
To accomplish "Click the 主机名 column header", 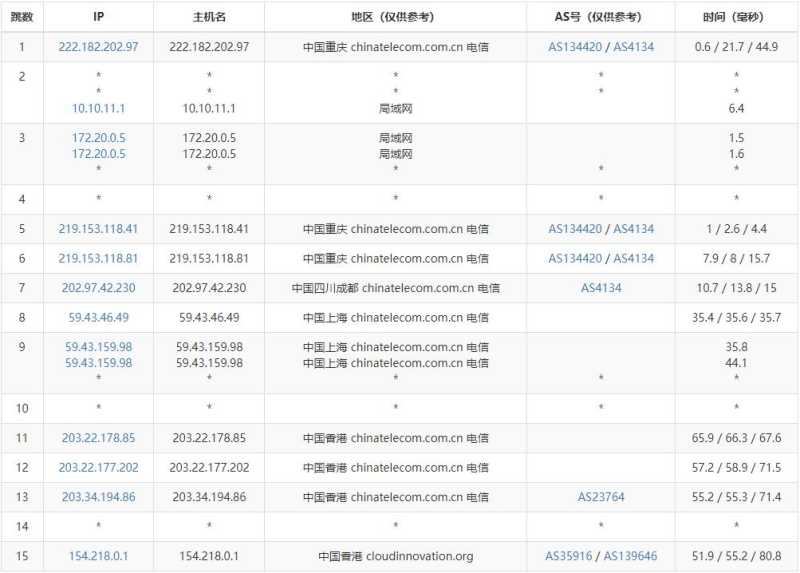I will (x=209, y=17).
